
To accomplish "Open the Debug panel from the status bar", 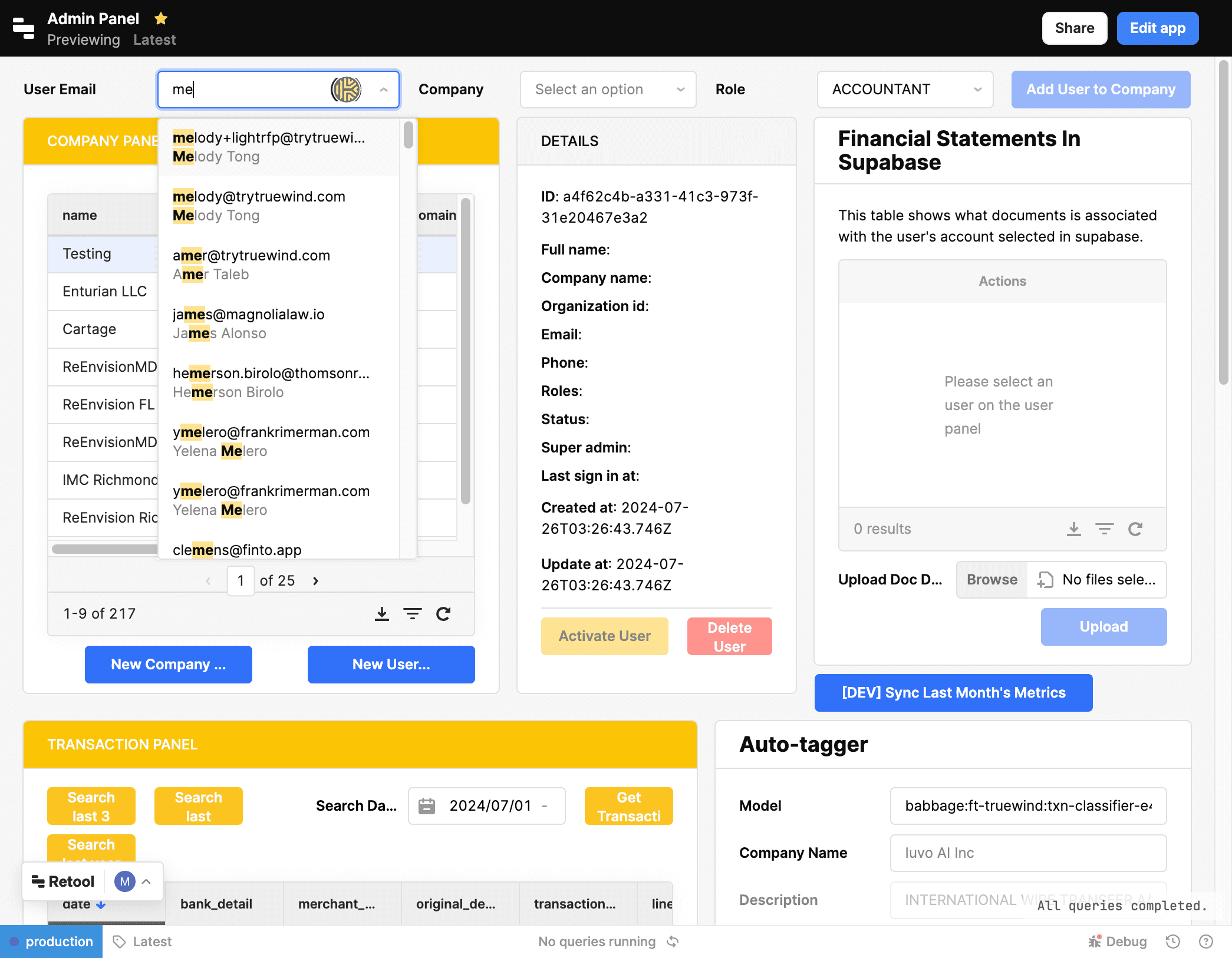I will 1117,941.
